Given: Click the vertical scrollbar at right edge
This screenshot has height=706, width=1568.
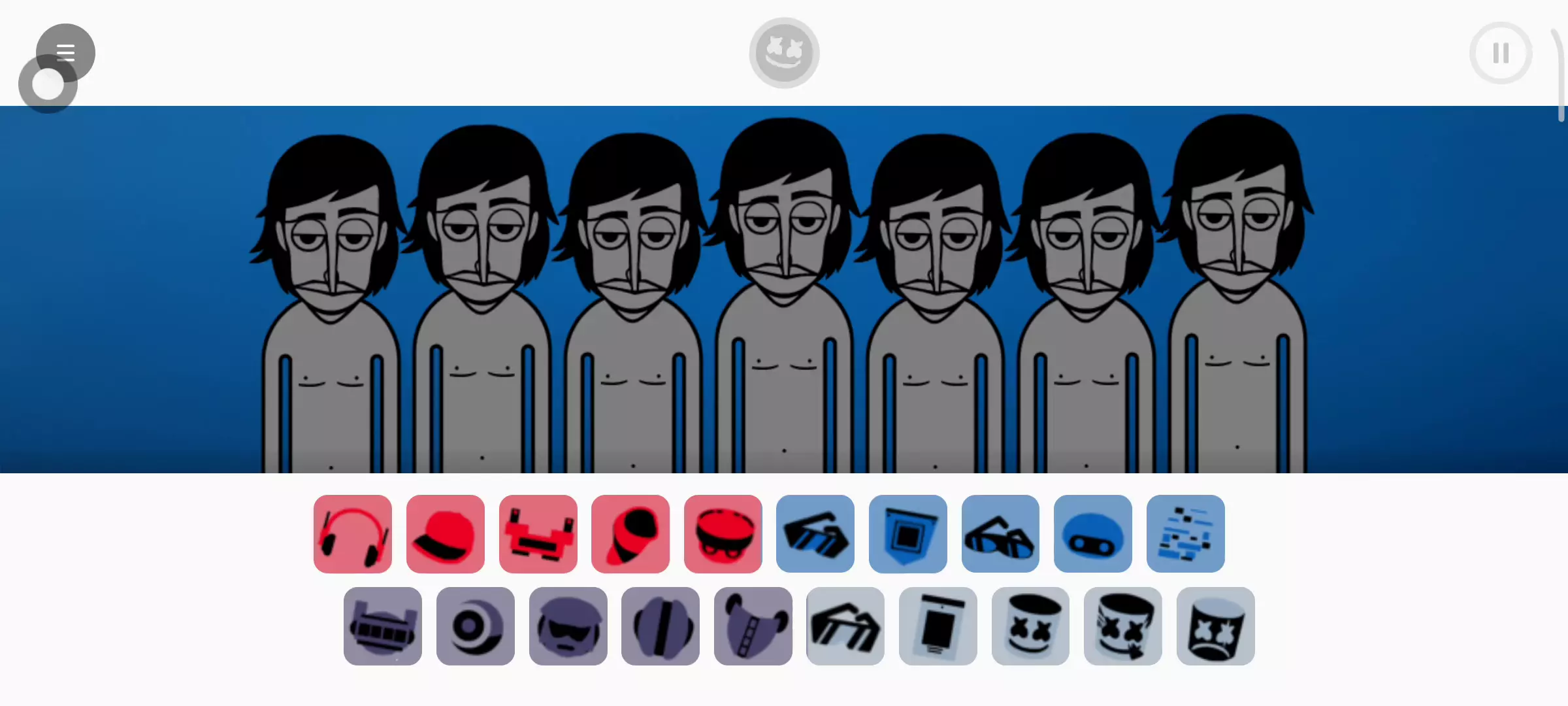Looking at the screenshot, I should [x=1560, y=75].
